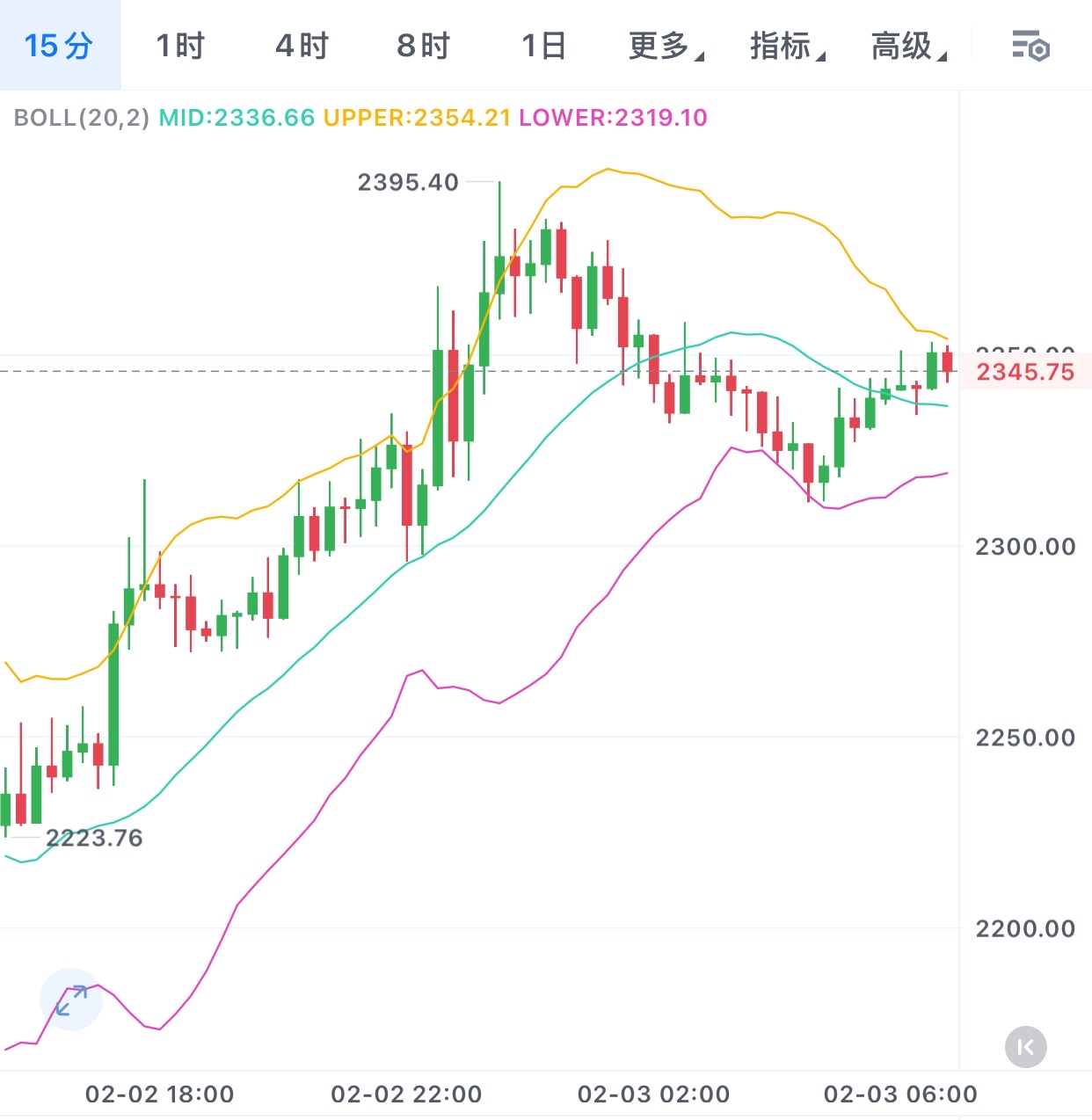The width and height of the screenshot is (1092, 1120).
Task: Expand the 高级 advanced dropdown
Action: [908, 45]
